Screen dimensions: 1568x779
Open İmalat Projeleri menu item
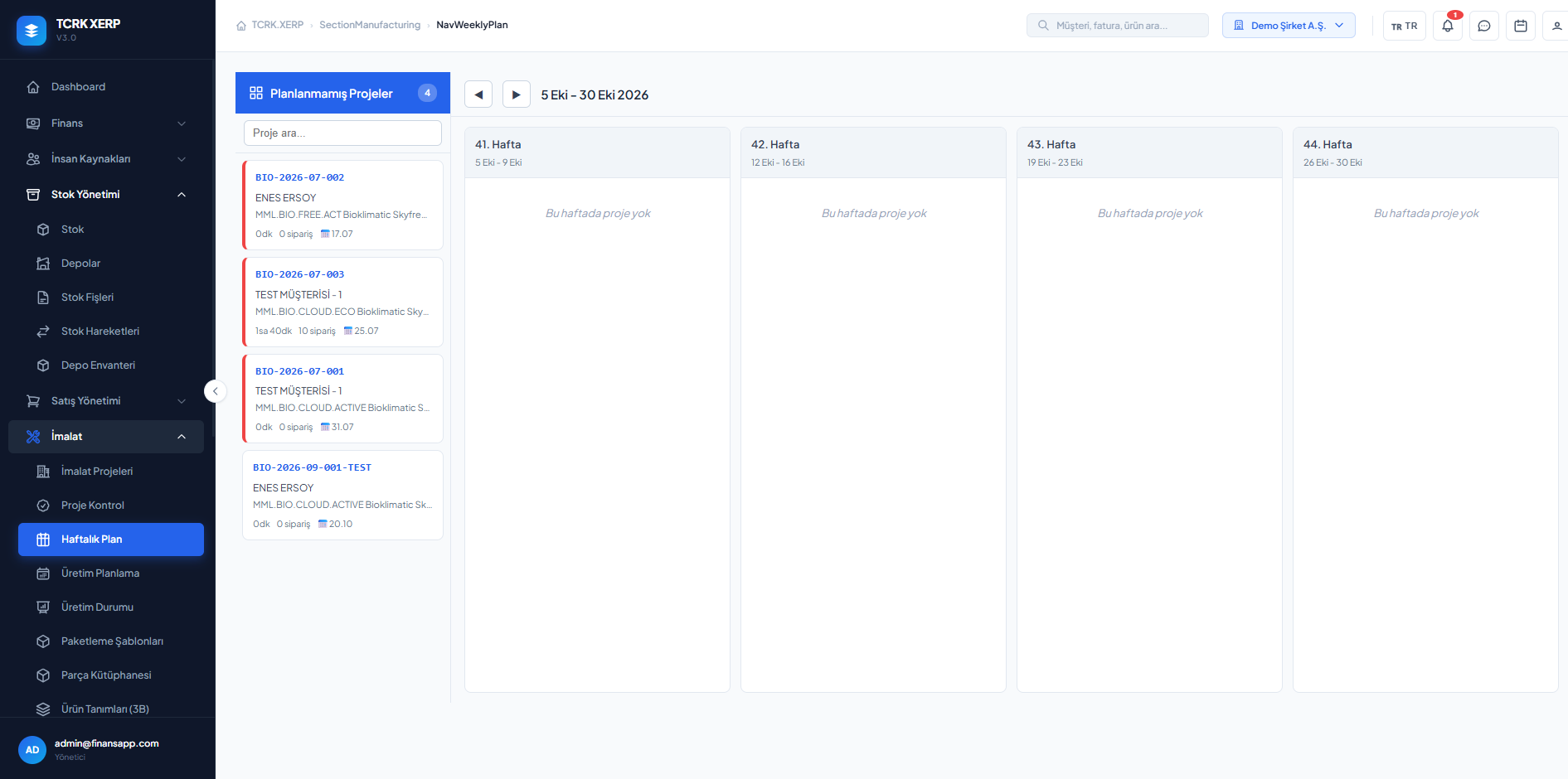111,472
